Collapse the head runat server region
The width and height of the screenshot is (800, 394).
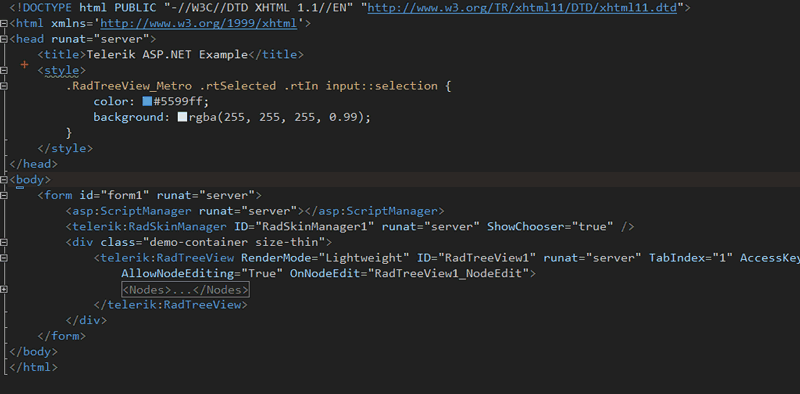[x=4, y=39]
